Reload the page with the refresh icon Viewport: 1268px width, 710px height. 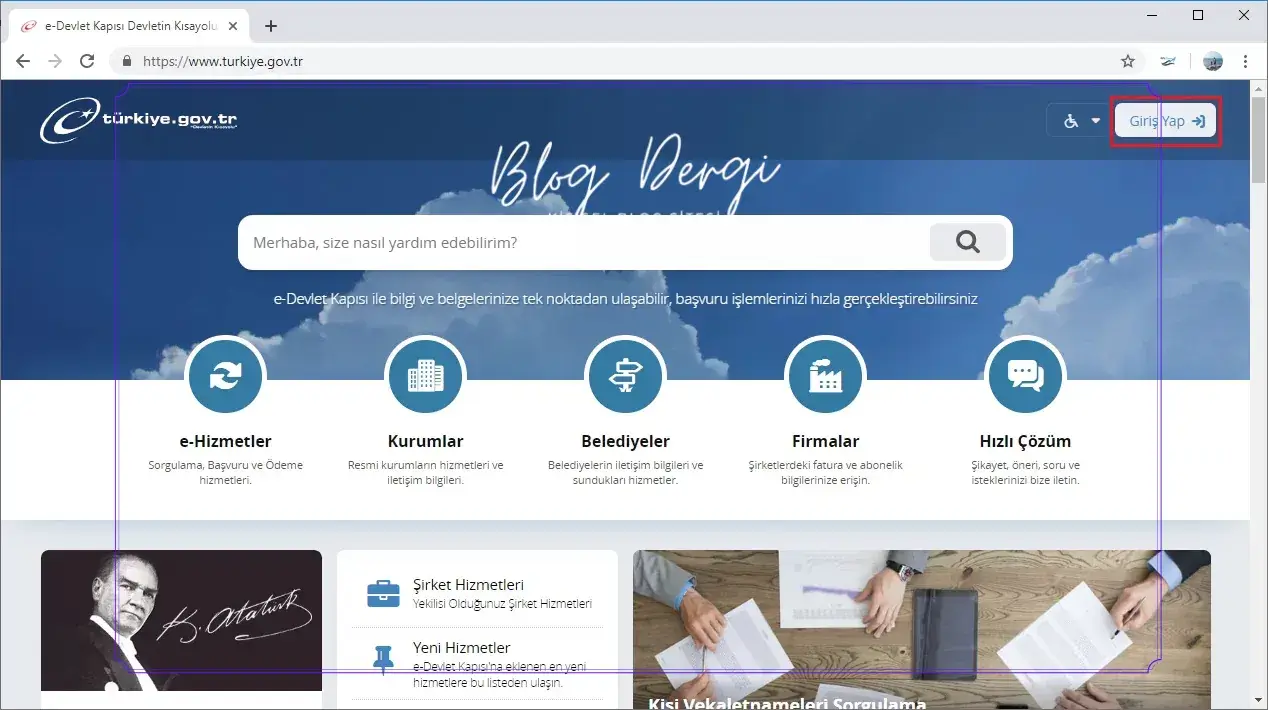coord(87,60)
